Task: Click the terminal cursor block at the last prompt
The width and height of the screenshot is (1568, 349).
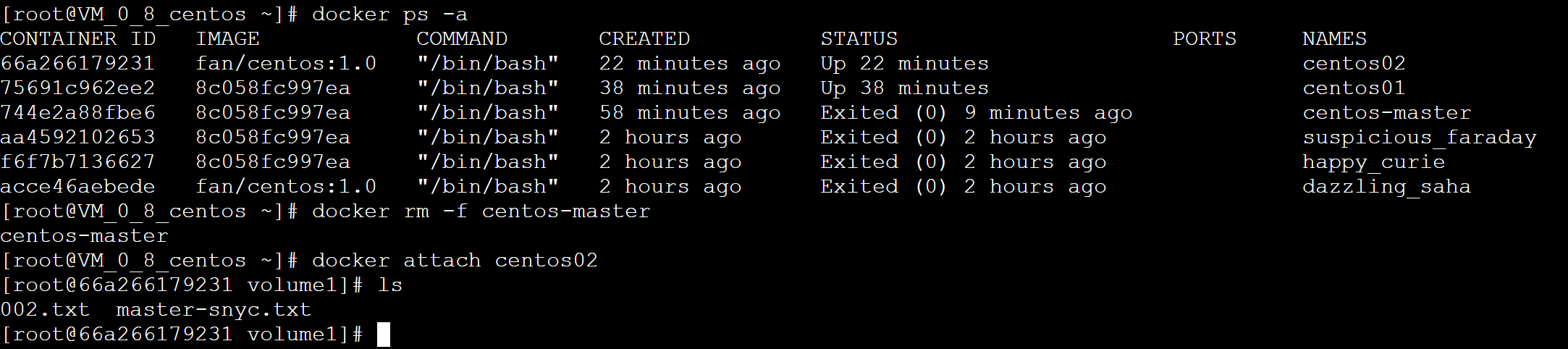Action: (x=384, y=335)
